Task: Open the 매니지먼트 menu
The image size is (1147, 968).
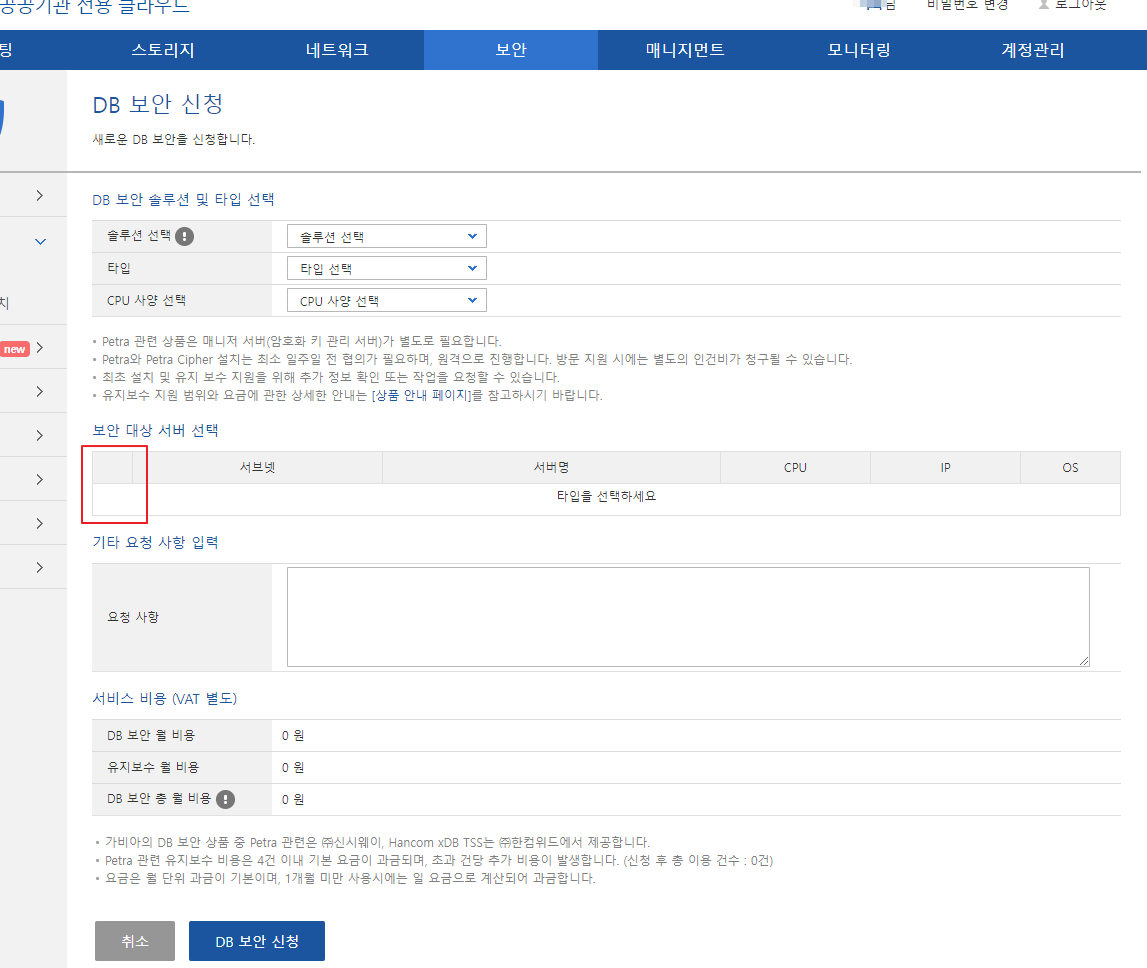Action: [685, 50]
